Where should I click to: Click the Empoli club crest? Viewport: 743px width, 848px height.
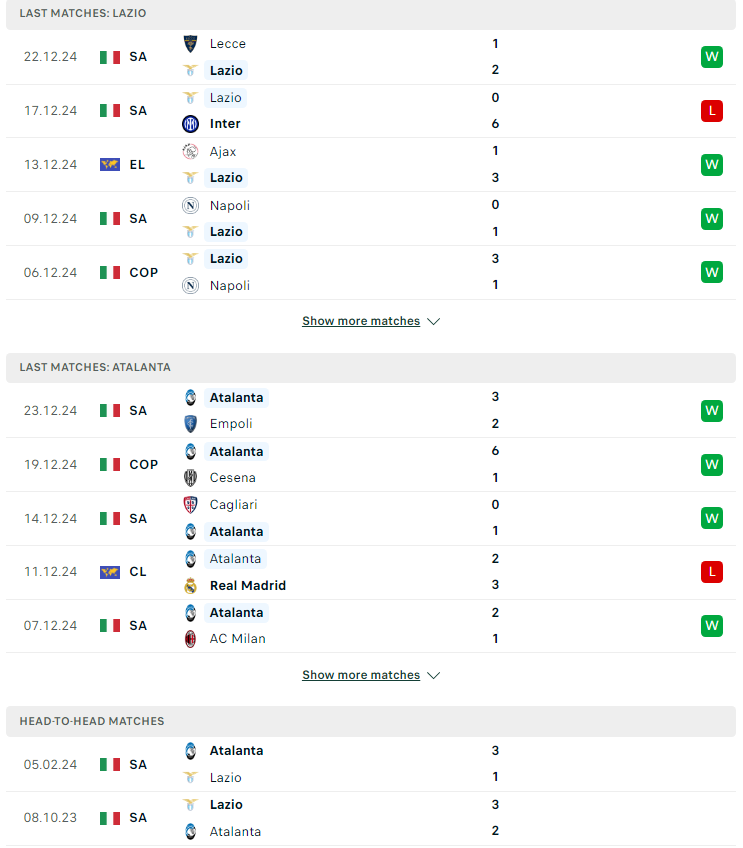190,424
